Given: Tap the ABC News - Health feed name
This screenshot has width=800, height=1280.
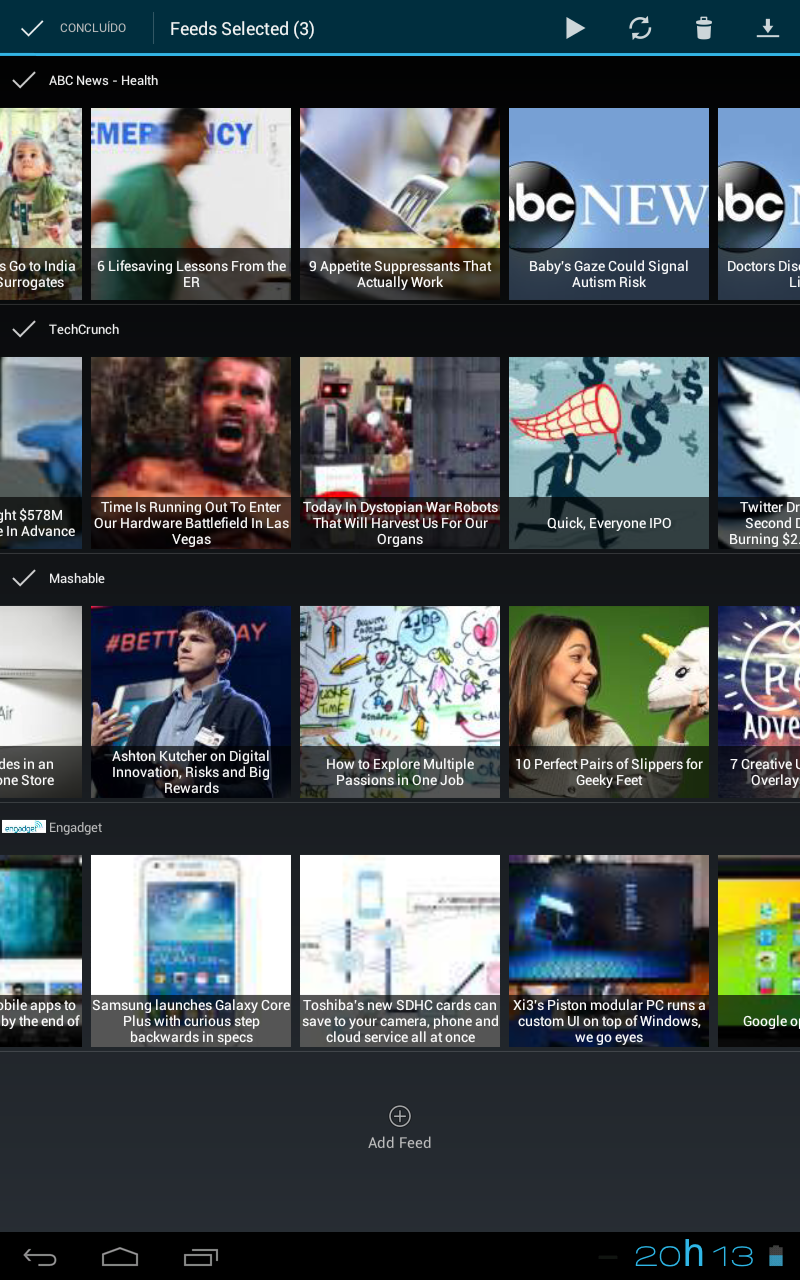Looking at the screenshot, I should [103, 80].
